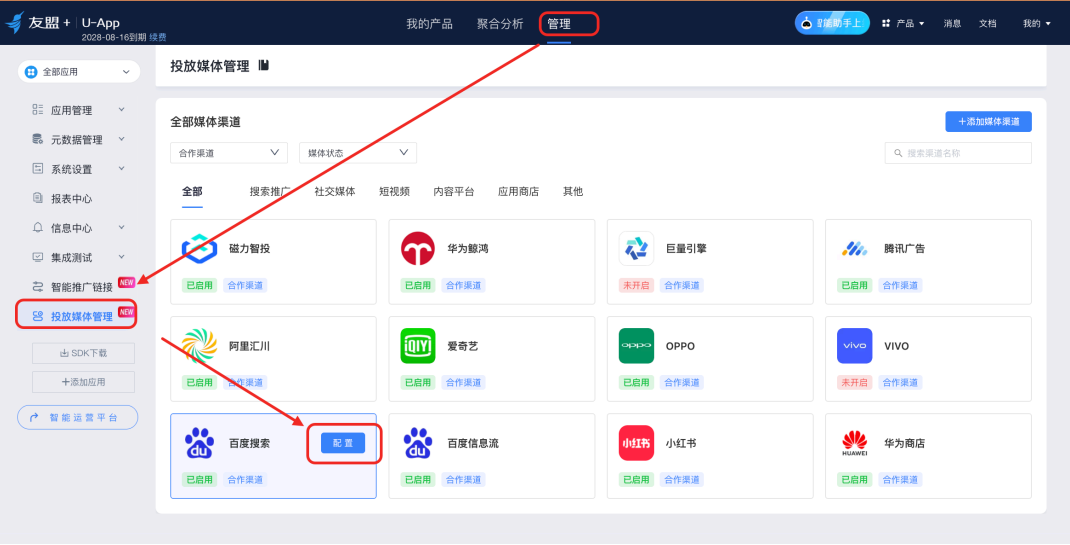Click the 投放媒体管理 people icon
The image size is (1070, 545).
[38, 316]
